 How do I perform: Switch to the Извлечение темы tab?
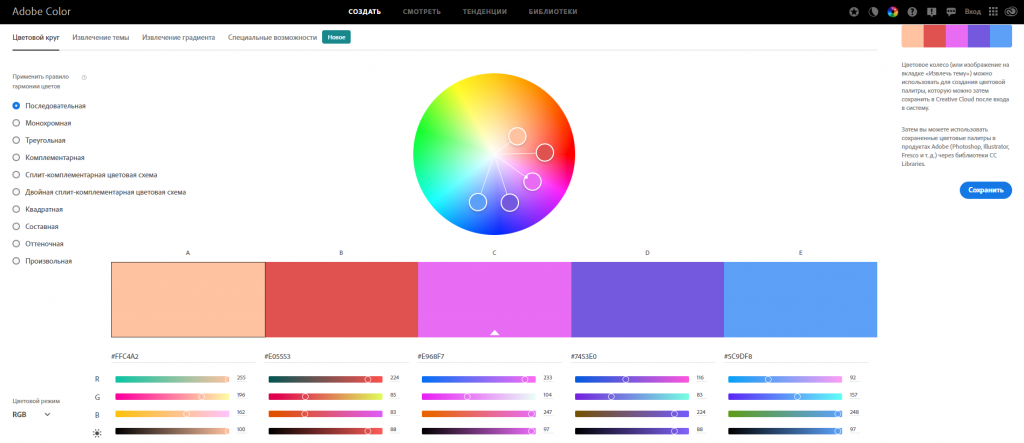tap(101, 38)
